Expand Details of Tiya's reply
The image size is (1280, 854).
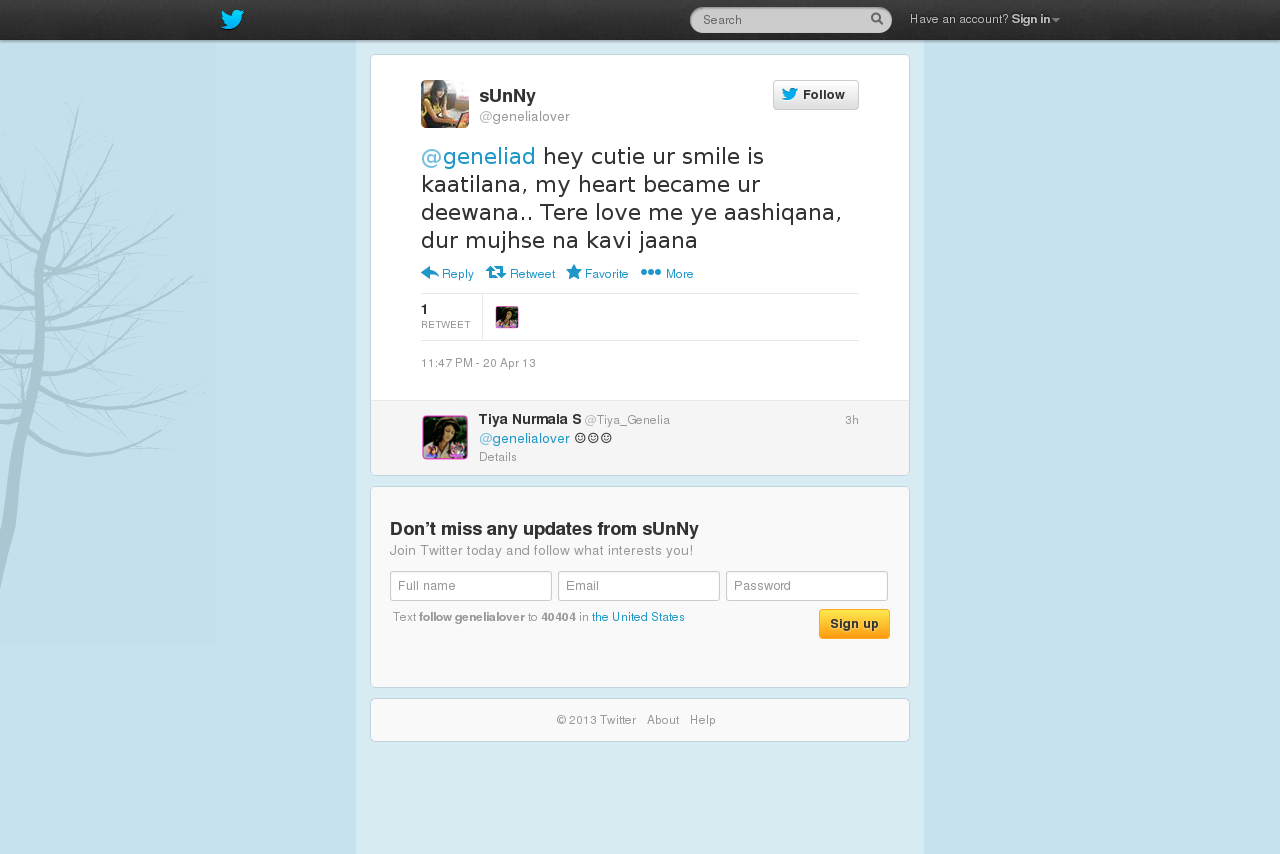point(498,457)
